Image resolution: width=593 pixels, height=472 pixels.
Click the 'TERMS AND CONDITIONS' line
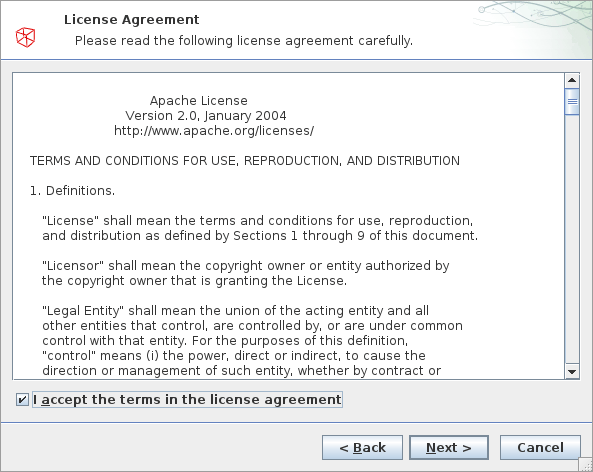(245, 161)
